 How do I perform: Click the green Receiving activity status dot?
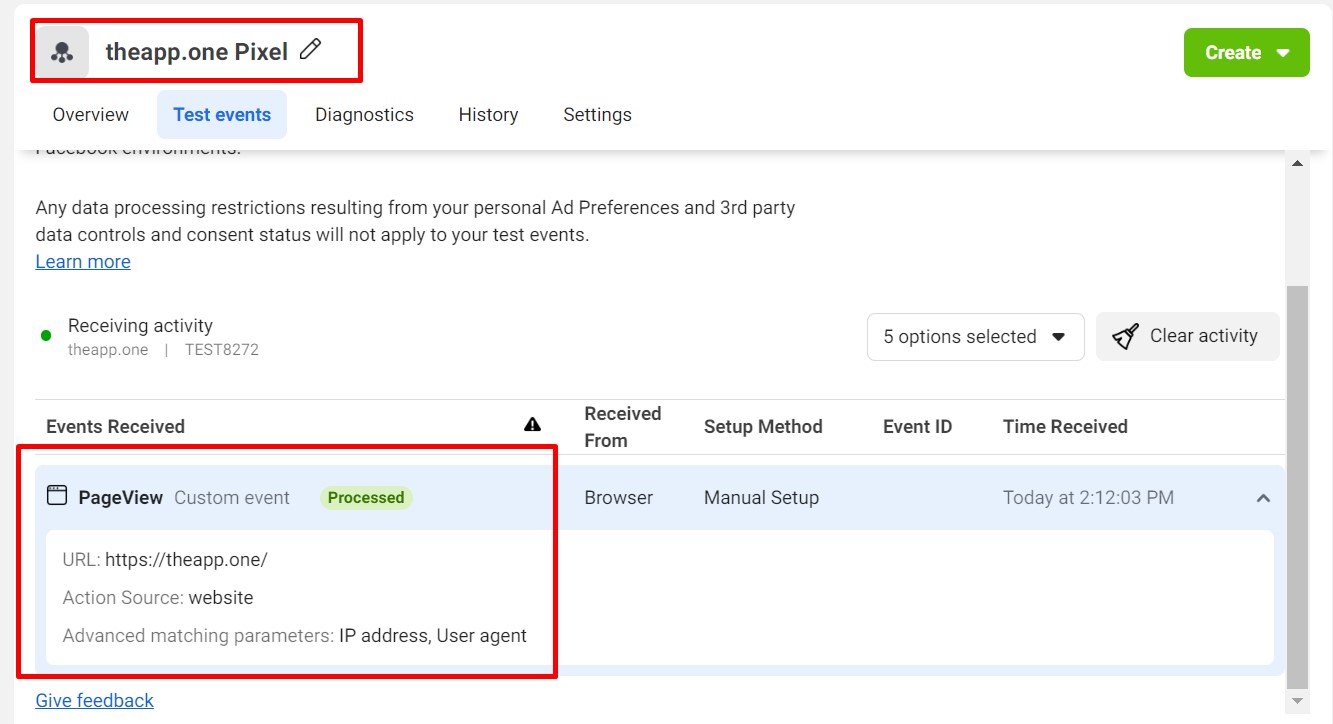point(46,336)
